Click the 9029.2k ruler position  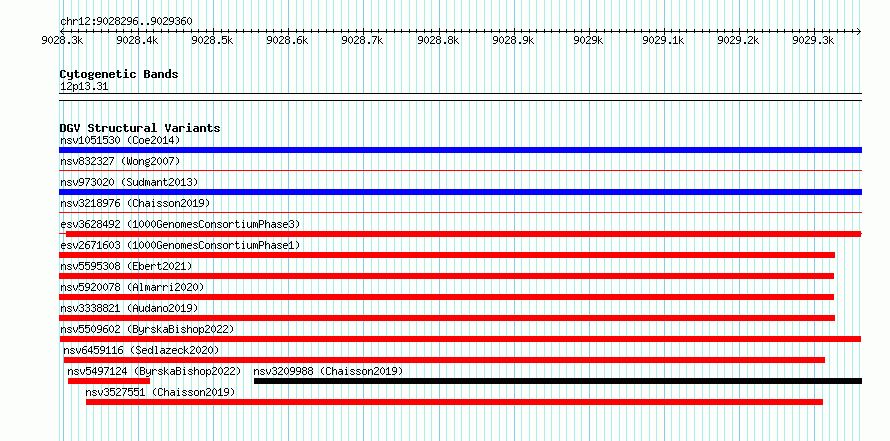click(x=738, y=40)
